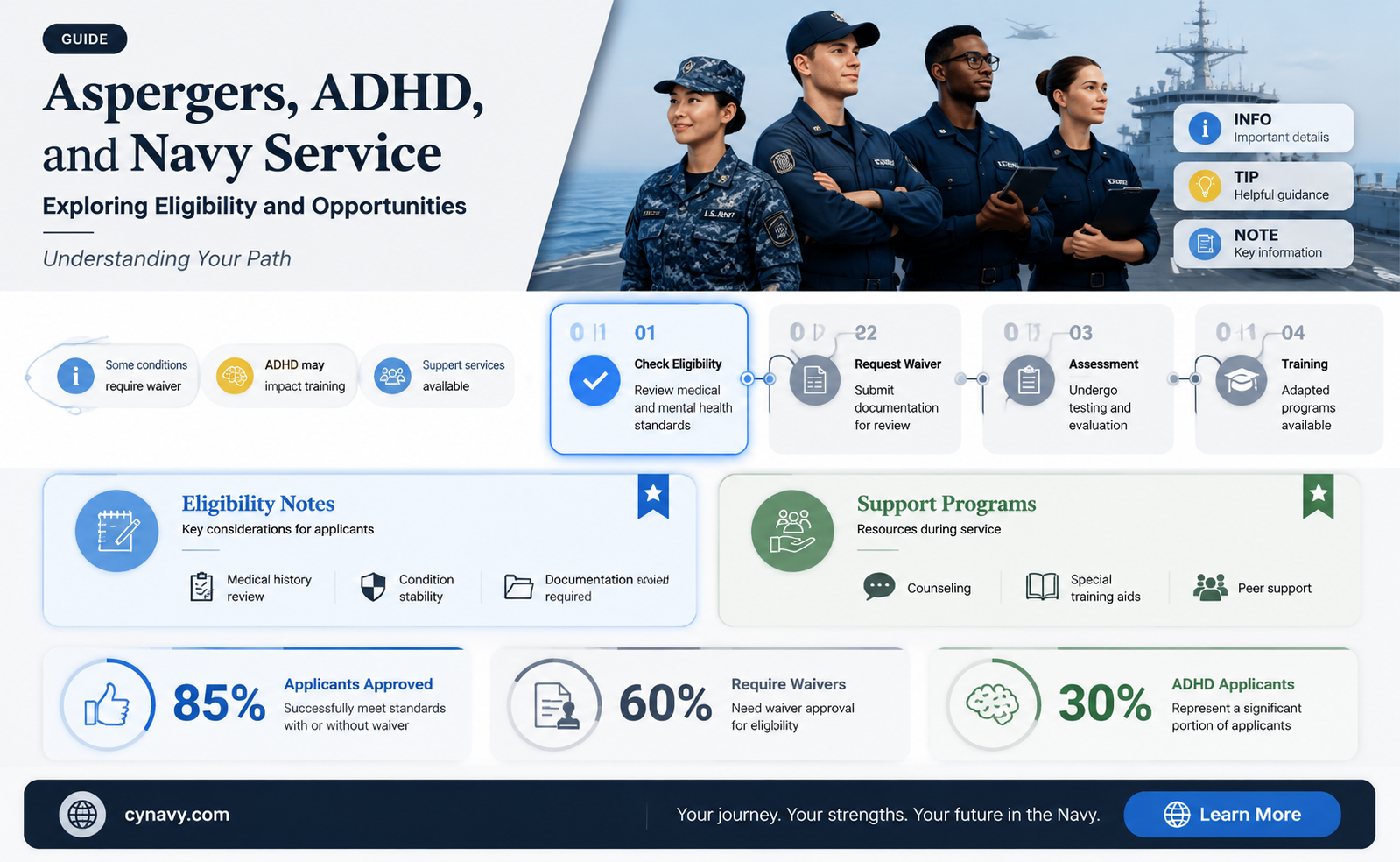Click the NOTE document icon
Screen dimensions: 1400x862
[1205, 244]
